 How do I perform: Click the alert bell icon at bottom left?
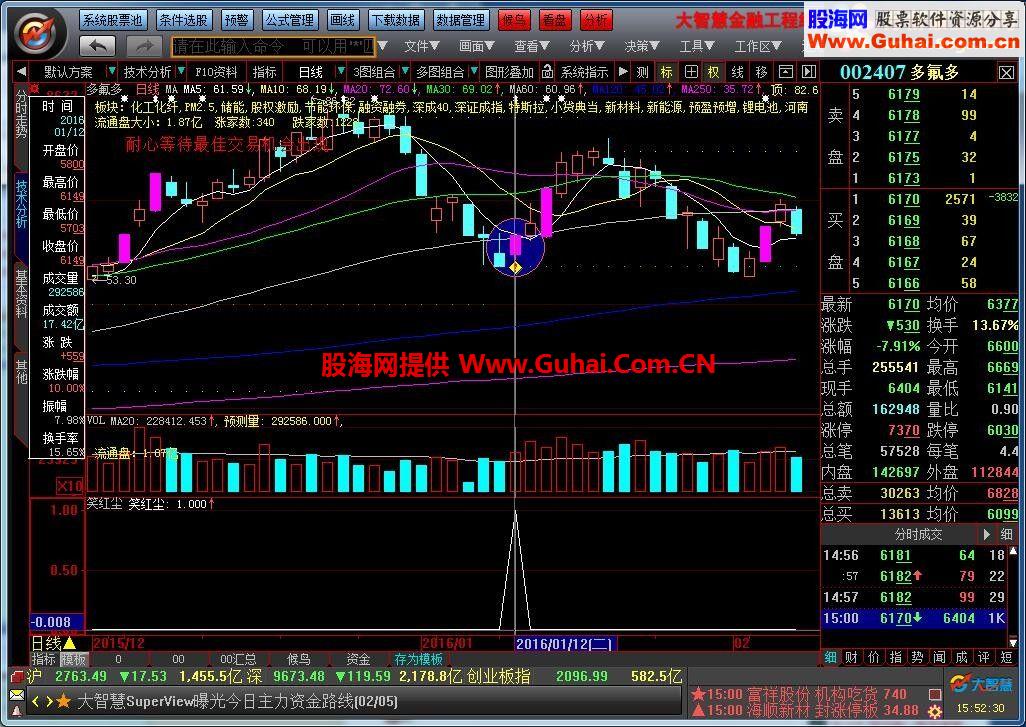tap(16, 711)
